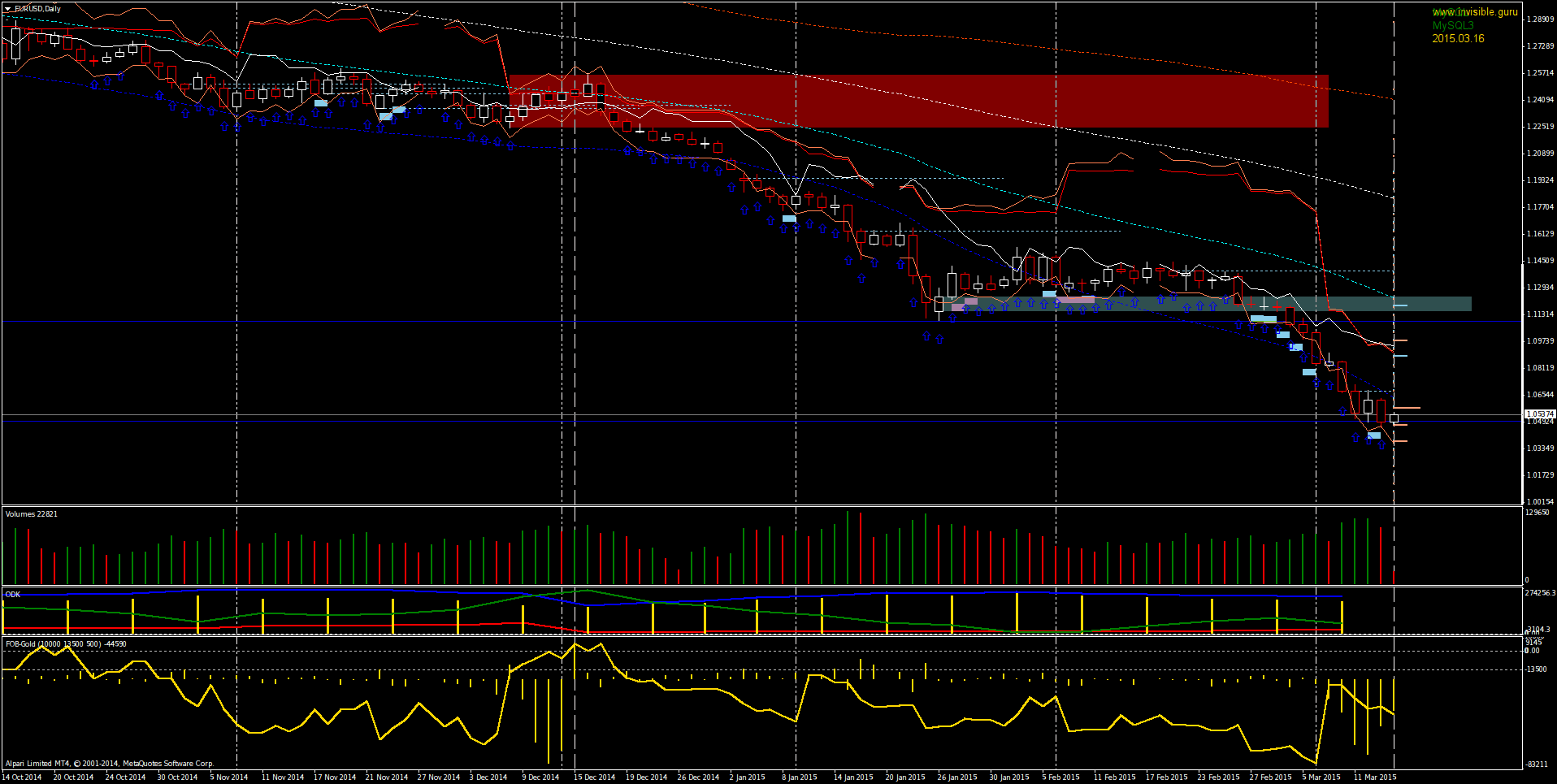Select the 2015.03.16 date label

click(x=1458, y=38)
